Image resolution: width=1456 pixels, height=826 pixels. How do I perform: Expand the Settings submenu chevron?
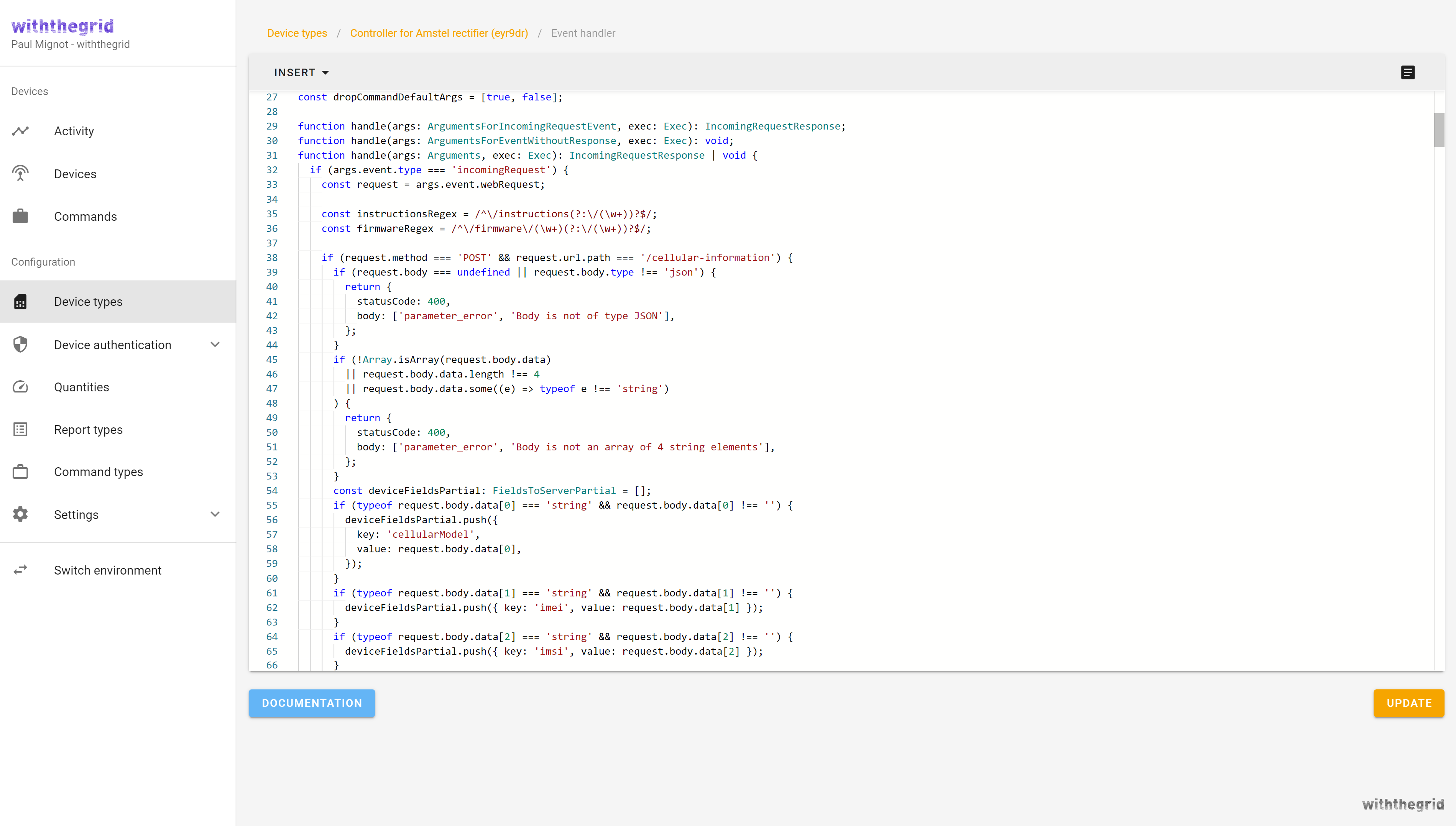[x=215, y=514]
